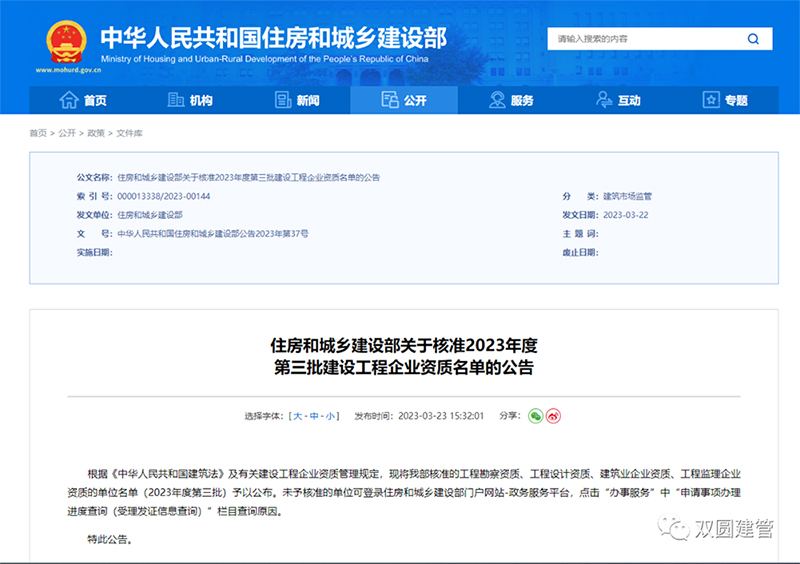The image size is (800, 564).
Task: Click the search magnifier icon
Action: 753,39
